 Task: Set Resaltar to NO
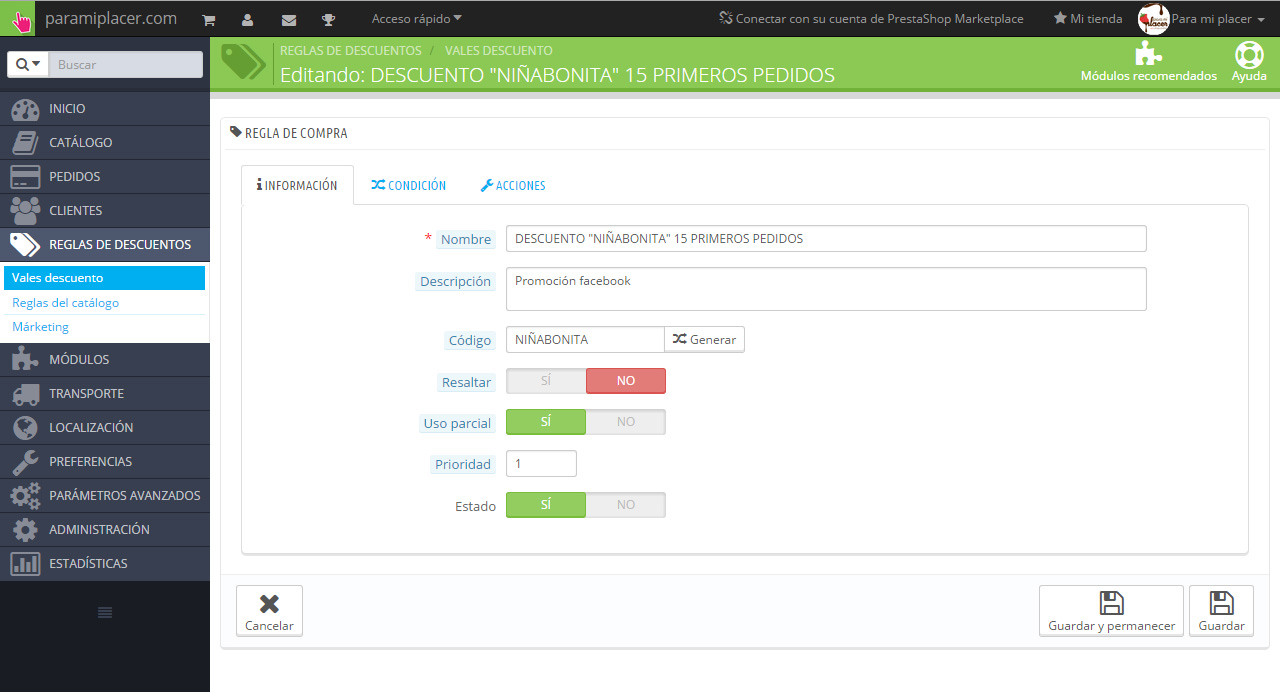tap(626, 381)
